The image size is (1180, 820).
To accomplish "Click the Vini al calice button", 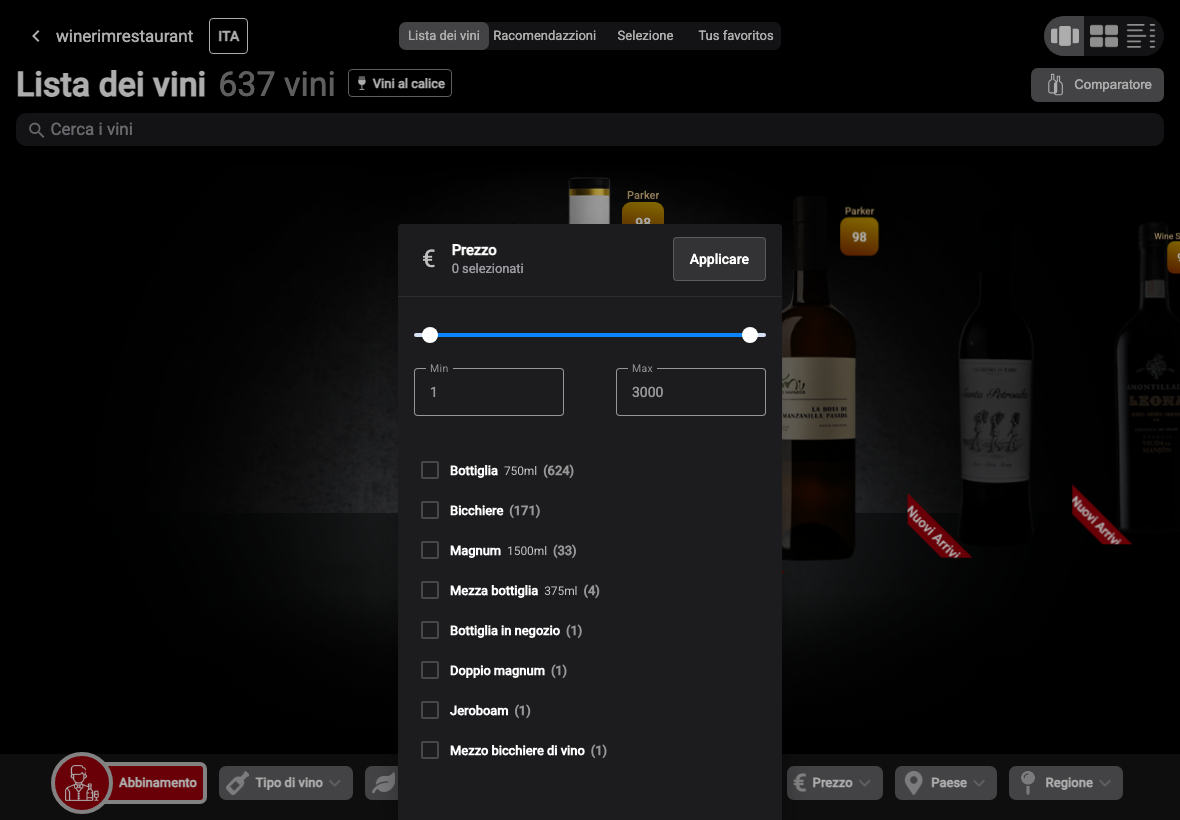I will (x=400, y=83).
